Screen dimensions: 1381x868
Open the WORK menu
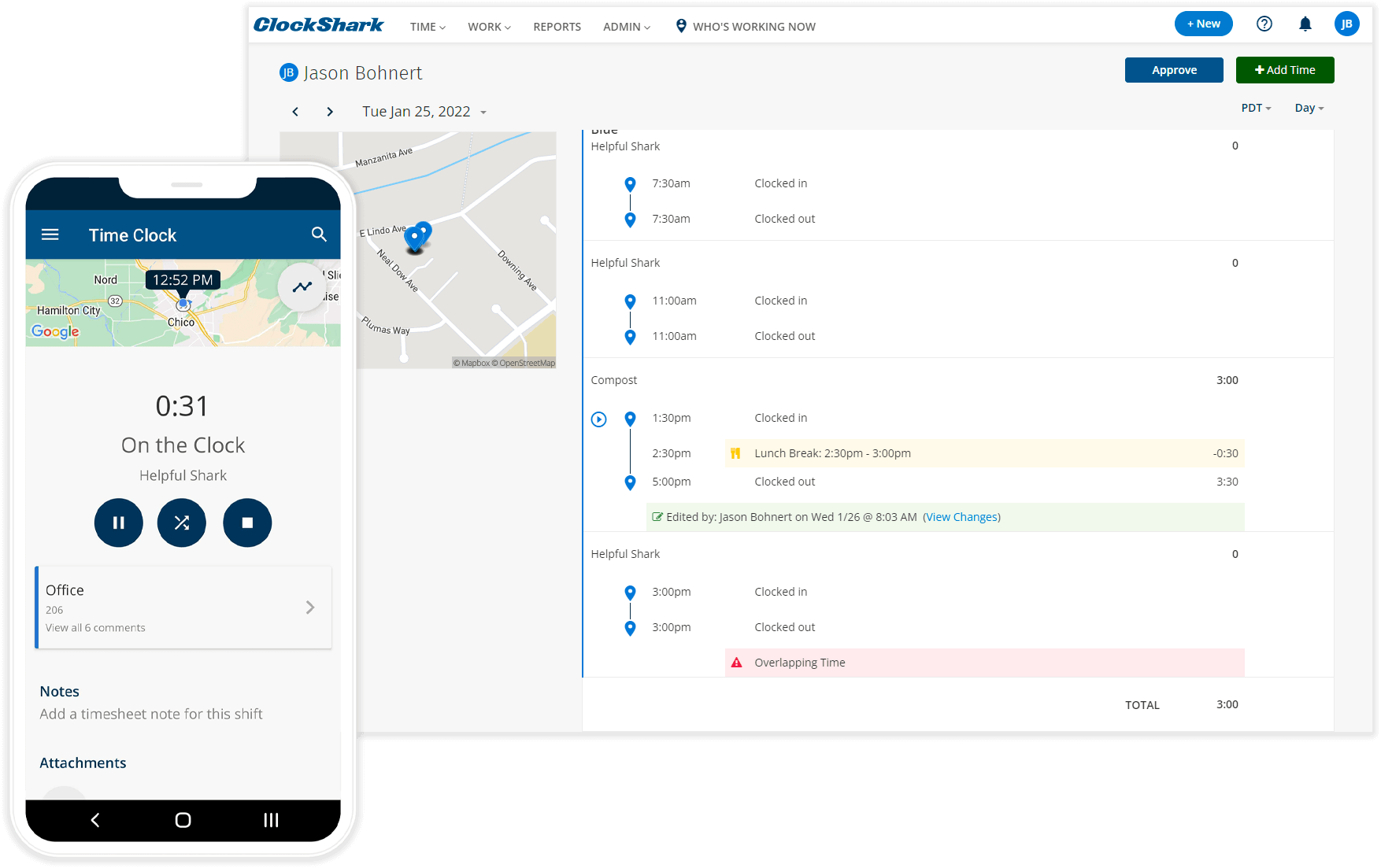tap(489, 27)
